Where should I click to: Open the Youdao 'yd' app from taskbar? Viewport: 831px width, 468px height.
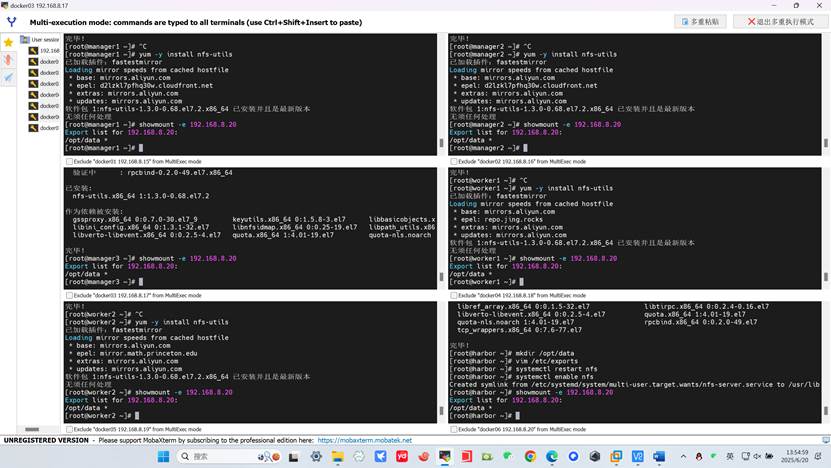402,456
